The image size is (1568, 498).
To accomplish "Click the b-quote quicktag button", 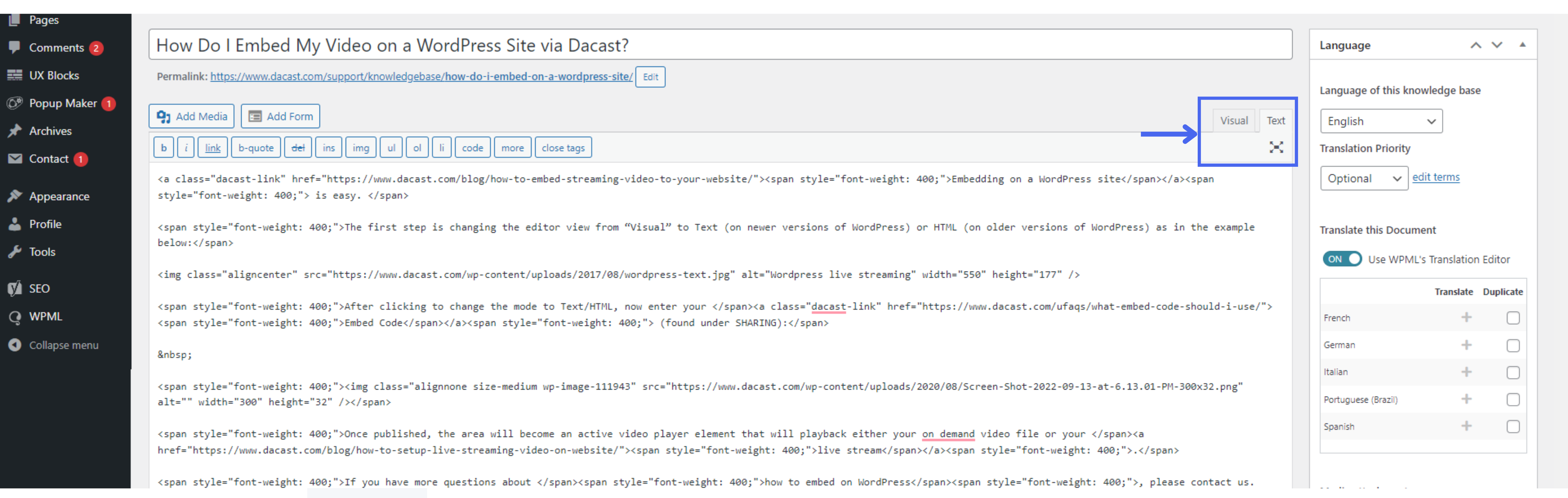I will [256, 147].
